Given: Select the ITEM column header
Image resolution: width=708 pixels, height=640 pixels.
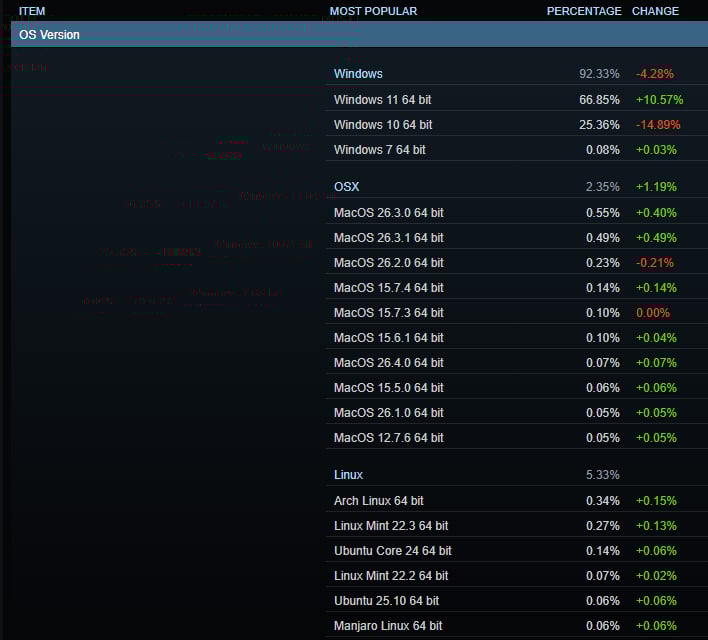Looking at the screenshot, I should coord(32,11).
